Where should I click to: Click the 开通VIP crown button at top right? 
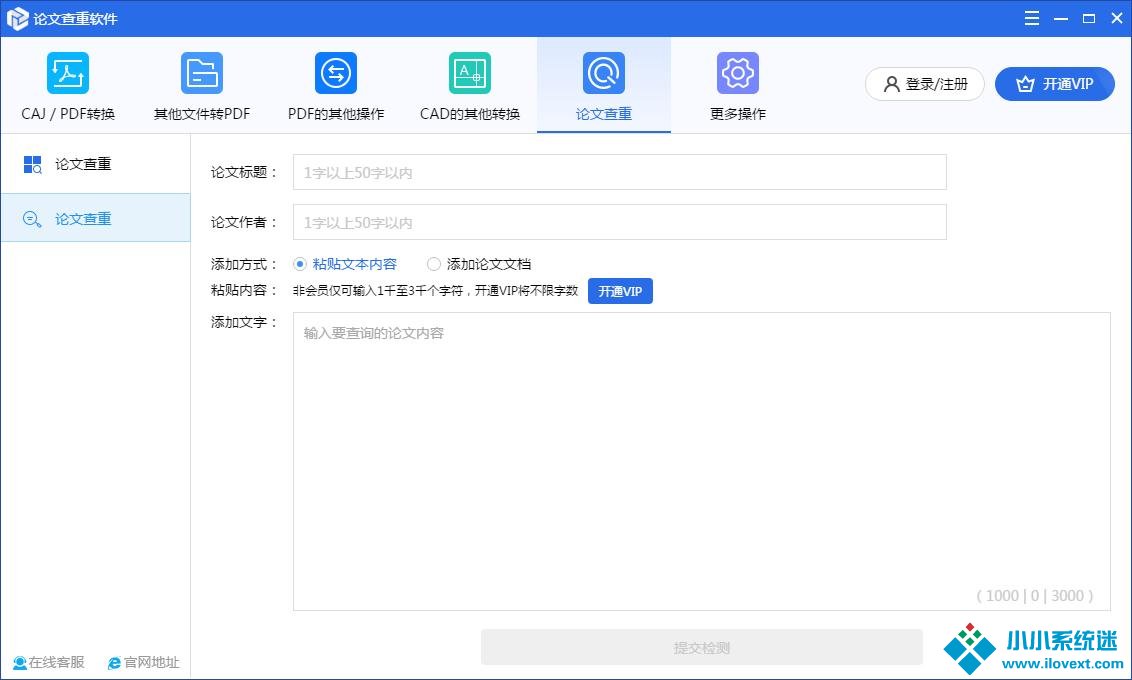pos(1054,84)
